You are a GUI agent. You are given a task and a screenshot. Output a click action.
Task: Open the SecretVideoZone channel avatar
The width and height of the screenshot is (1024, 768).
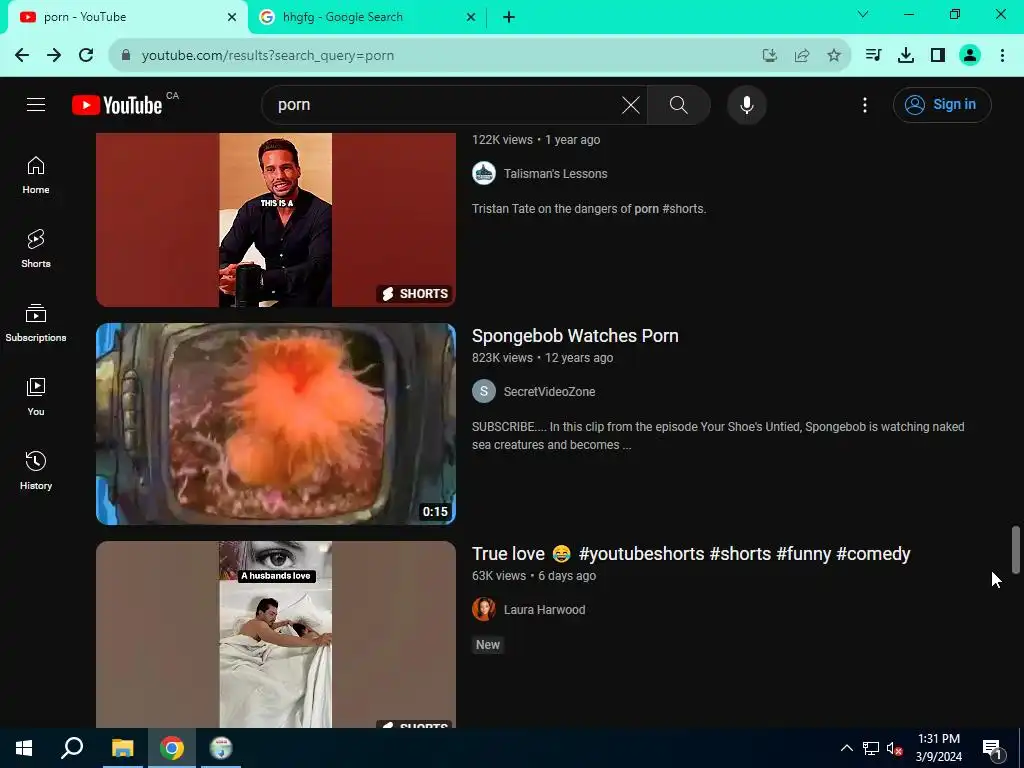(x=484, y=392)
